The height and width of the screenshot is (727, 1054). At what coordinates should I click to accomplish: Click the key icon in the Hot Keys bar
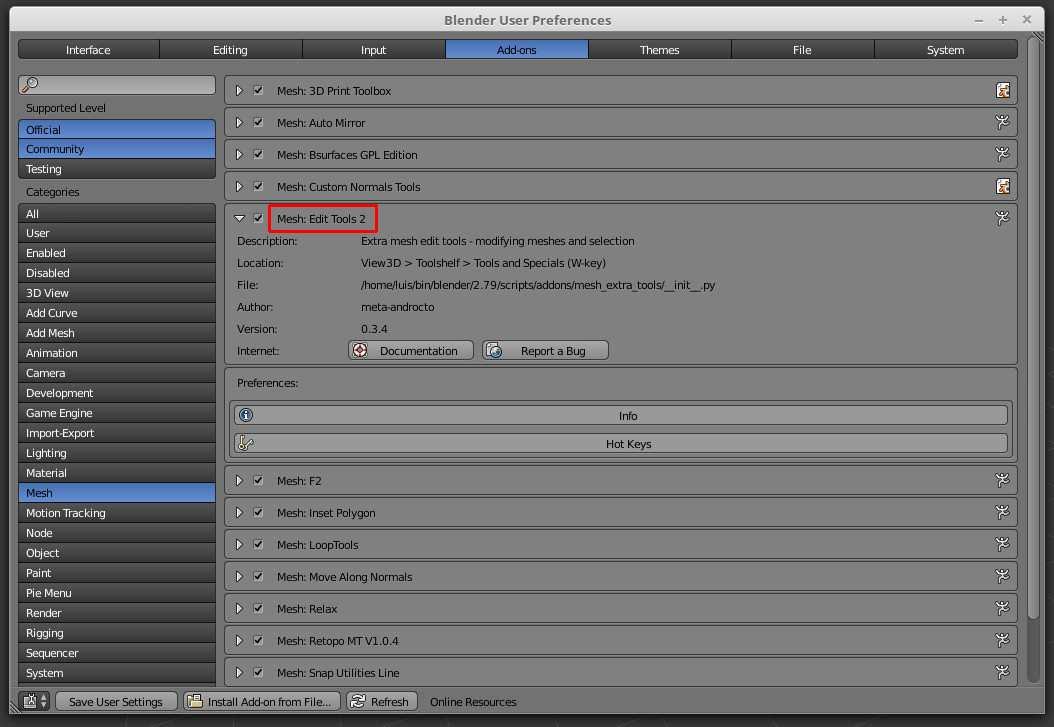click(246, 443)
